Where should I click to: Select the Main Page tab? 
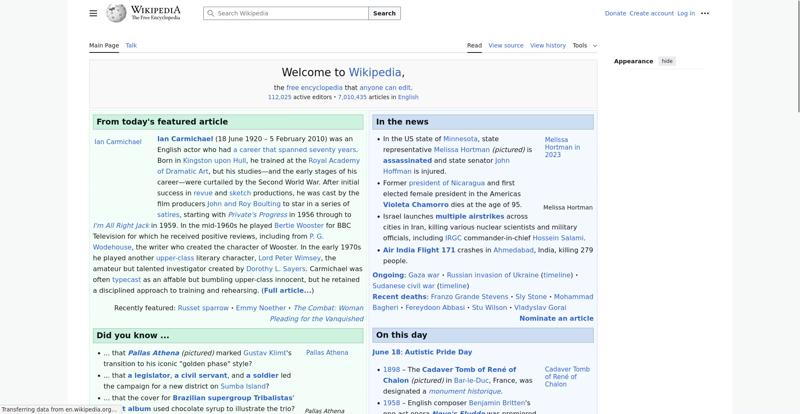[x=104, y=45]
